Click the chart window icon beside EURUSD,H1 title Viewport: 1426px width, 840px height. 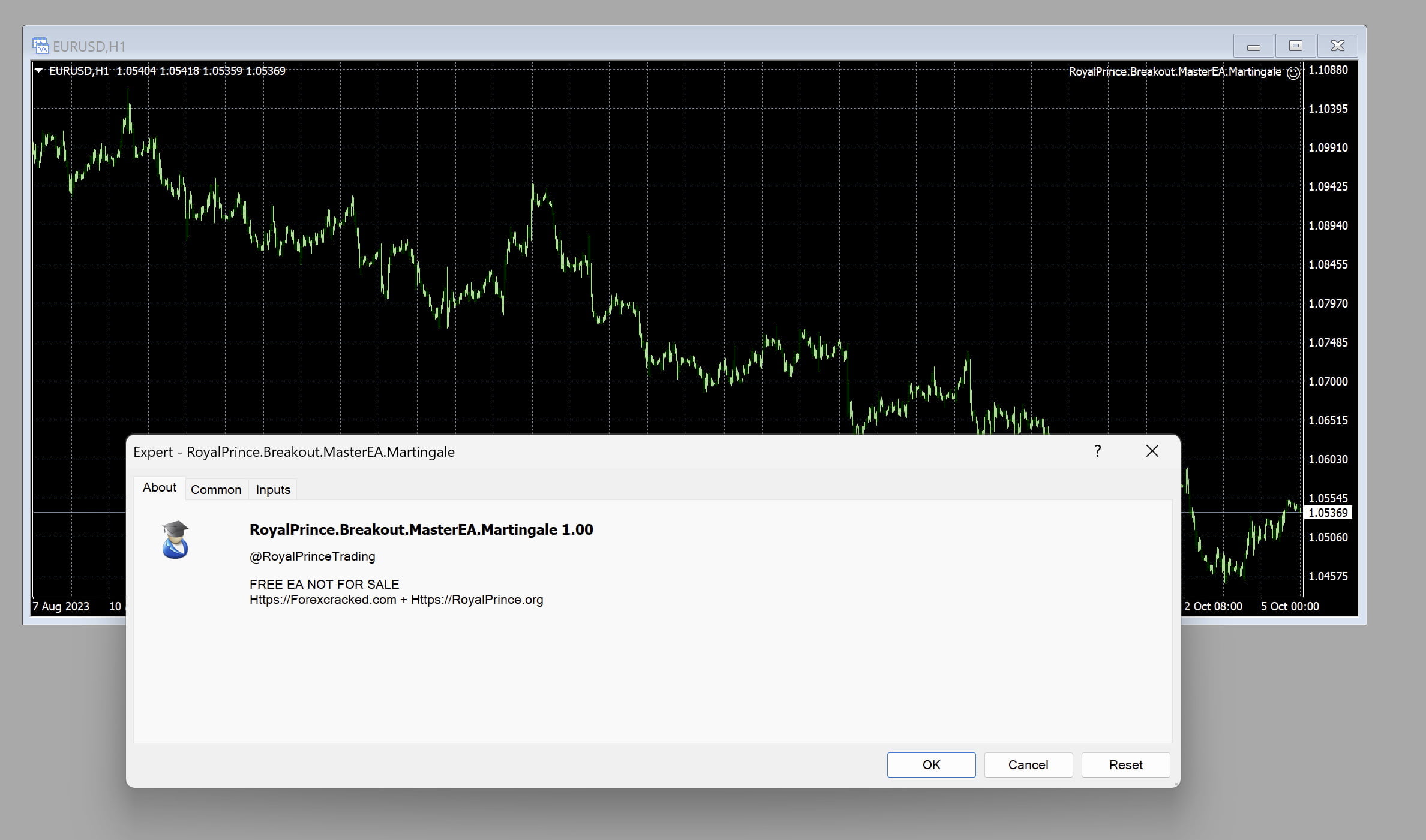40,46
